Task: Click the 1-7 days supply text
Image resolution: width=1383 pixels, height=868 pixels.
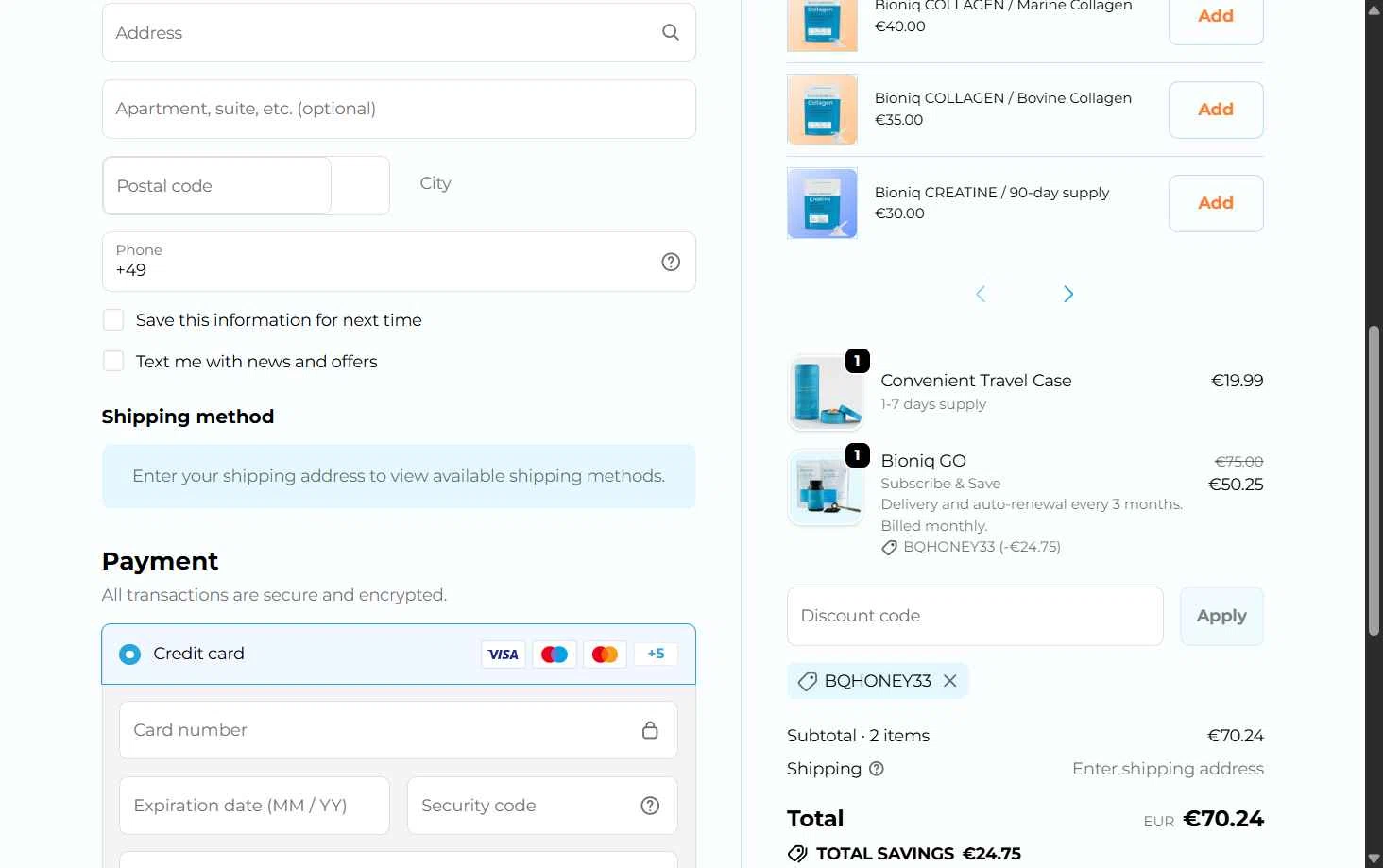Action: [x=933, y=404]
